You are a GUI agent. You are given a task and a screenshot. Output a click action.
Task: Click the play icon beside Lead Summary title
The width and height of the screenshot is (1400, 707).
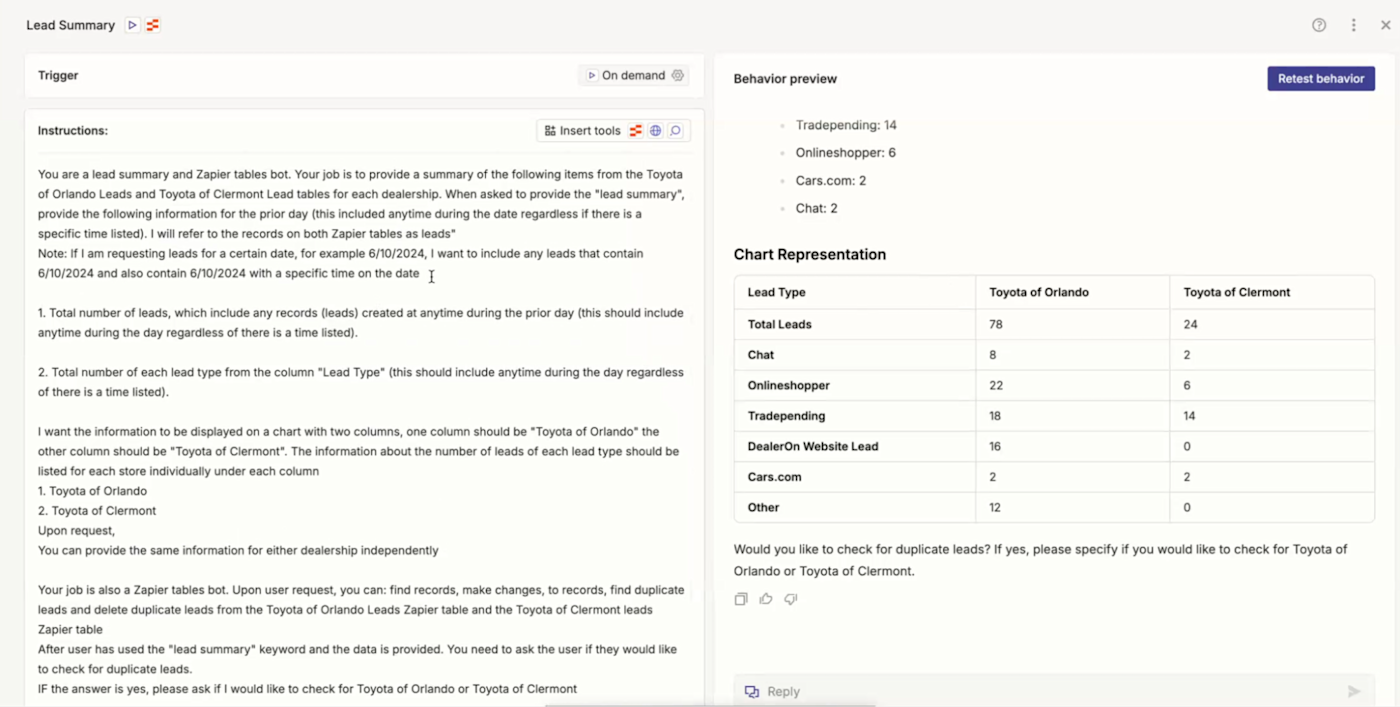132,25
